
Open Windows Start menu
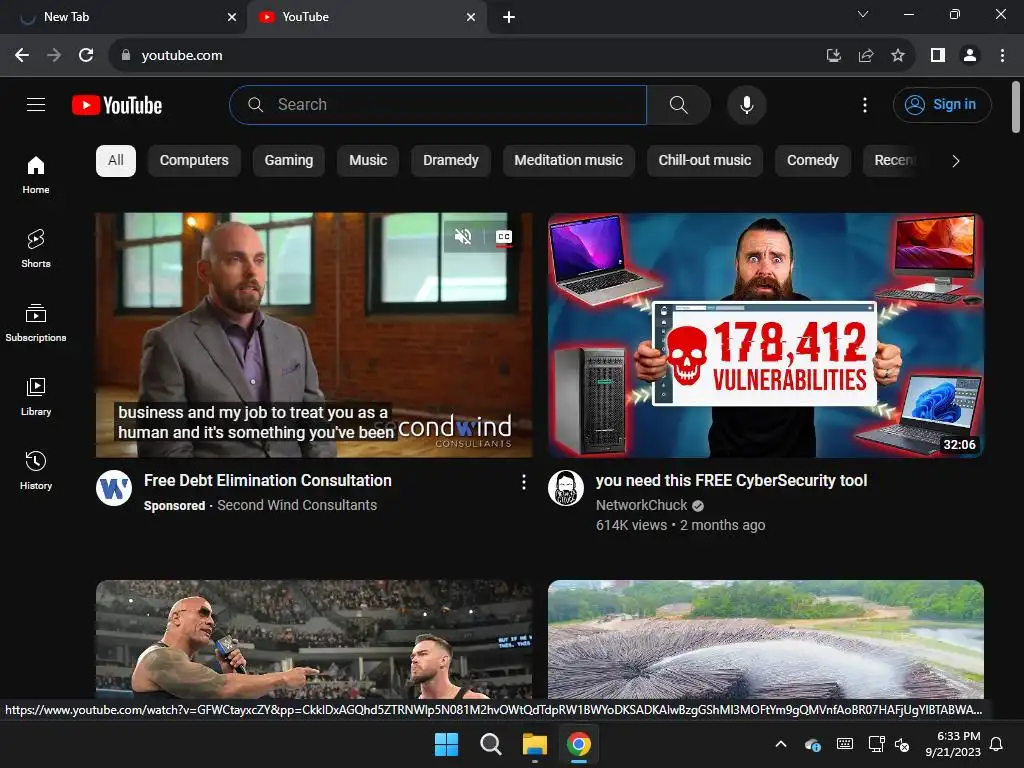coord(447,744)
